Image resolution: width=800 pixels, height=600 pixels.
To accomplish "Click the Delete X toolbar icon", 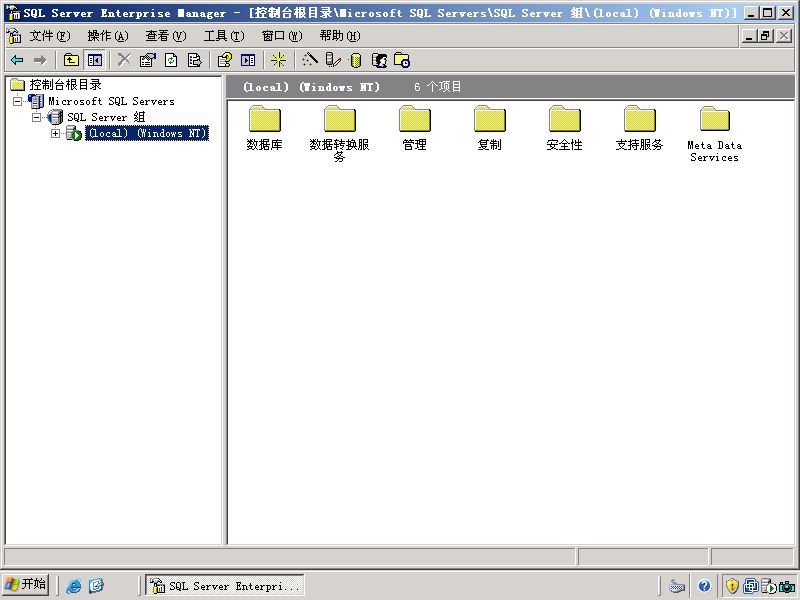I will coord(124,60).
